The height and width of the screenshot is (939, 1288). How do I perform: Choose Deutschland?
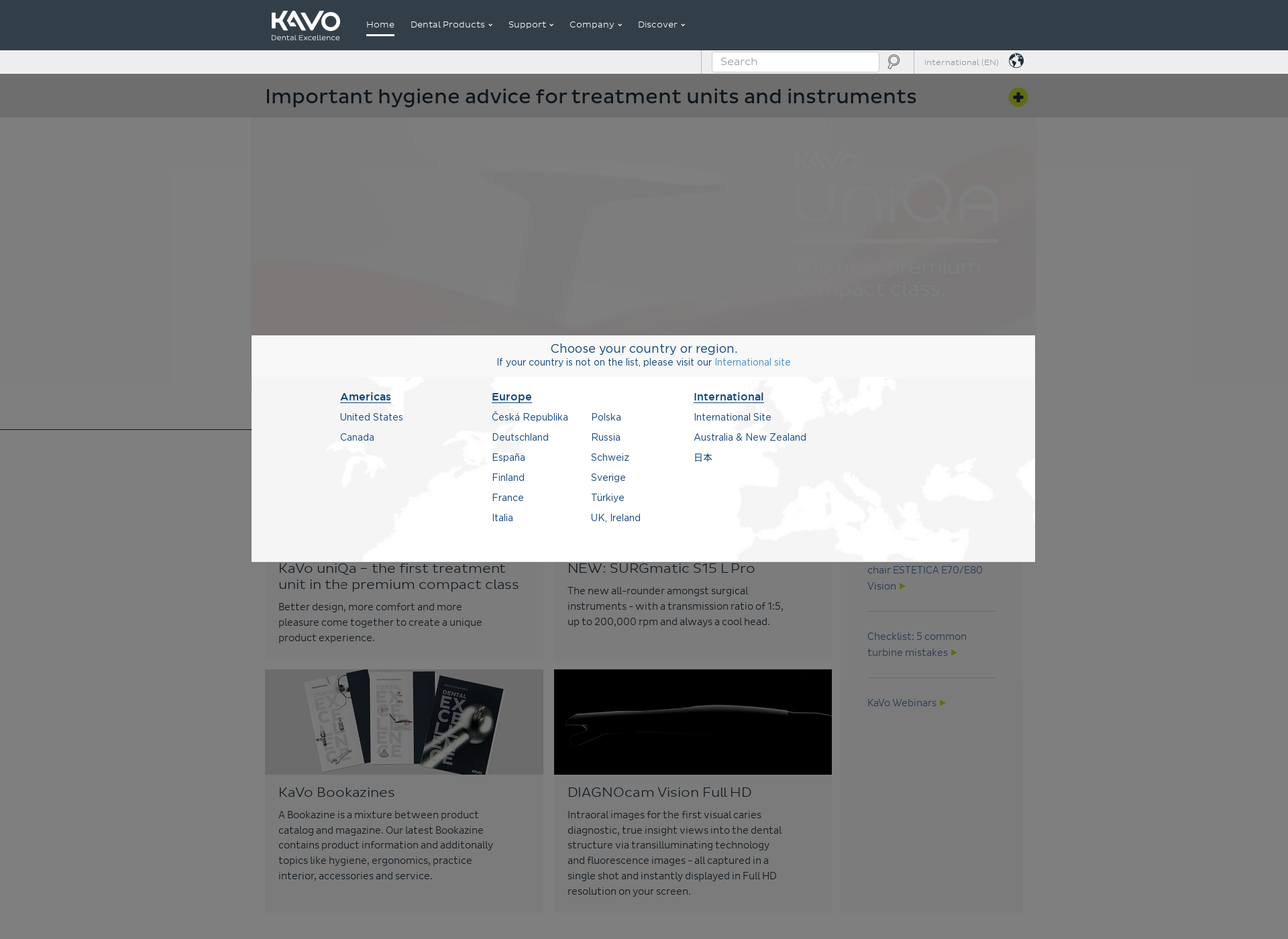pos(520,437)
